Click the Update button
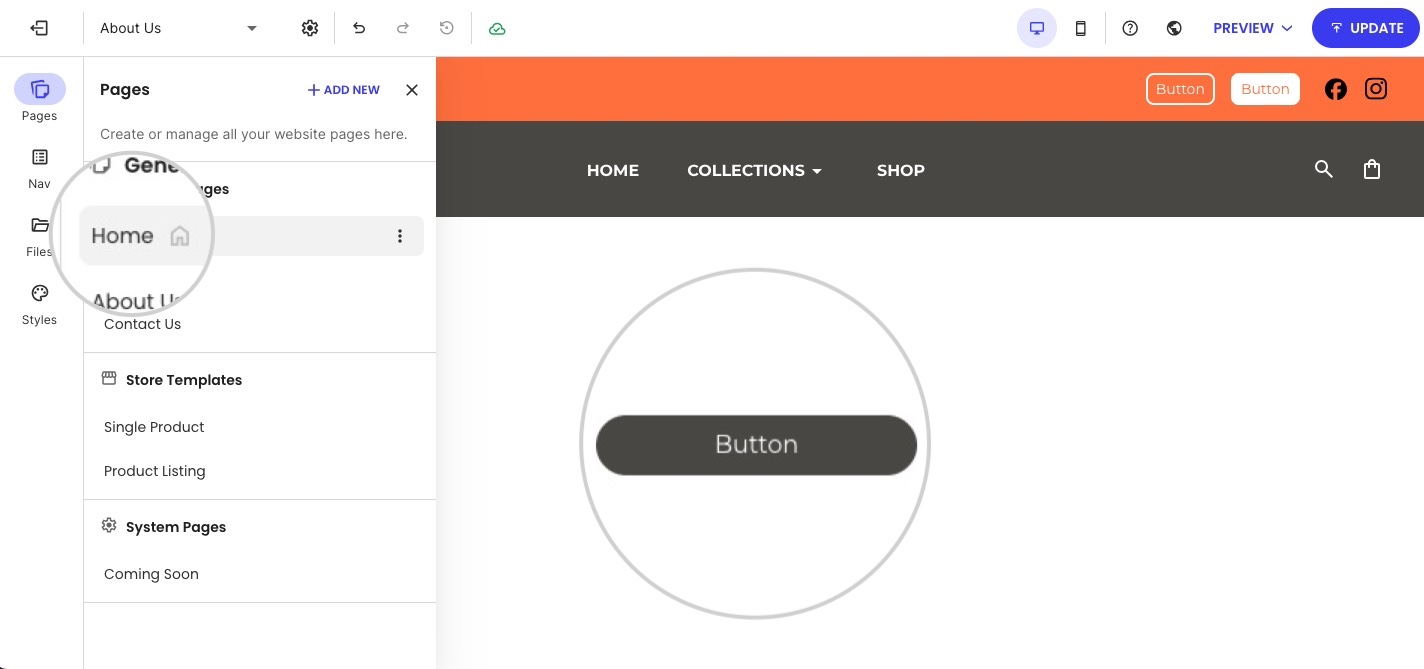Image resolution: width=1424 pixels, height=669 pixels. point(1366,28)
